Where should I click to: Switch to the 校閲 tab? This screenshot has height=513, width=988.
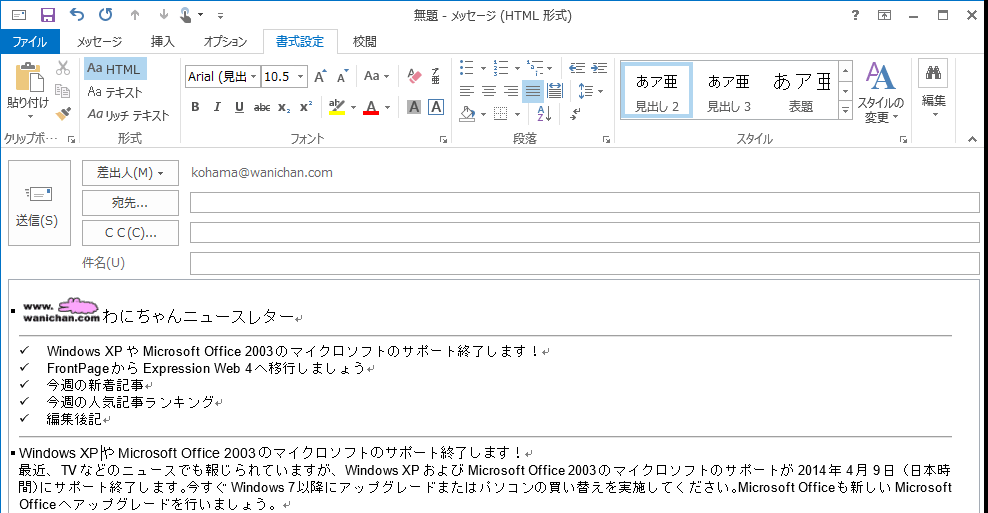(x=365, y=42)
